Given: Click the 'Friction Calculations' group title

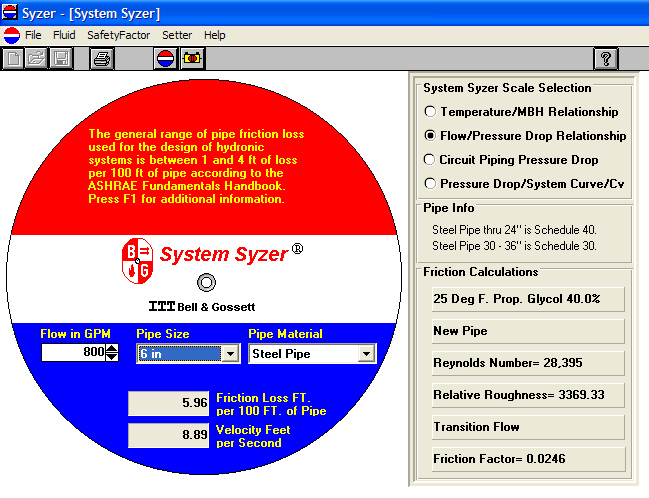Looking at the screenshot, I should tap(481, 272).
